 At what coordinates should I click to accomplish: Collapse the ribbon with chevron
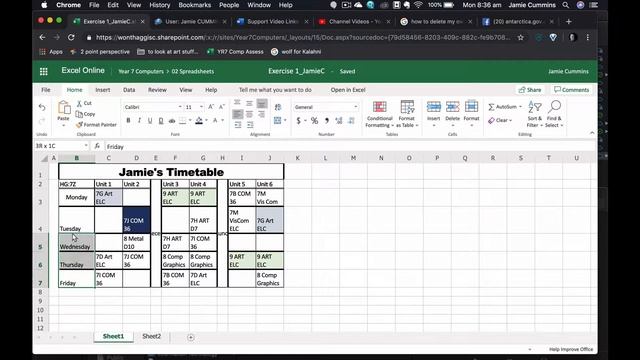(592, 133)
